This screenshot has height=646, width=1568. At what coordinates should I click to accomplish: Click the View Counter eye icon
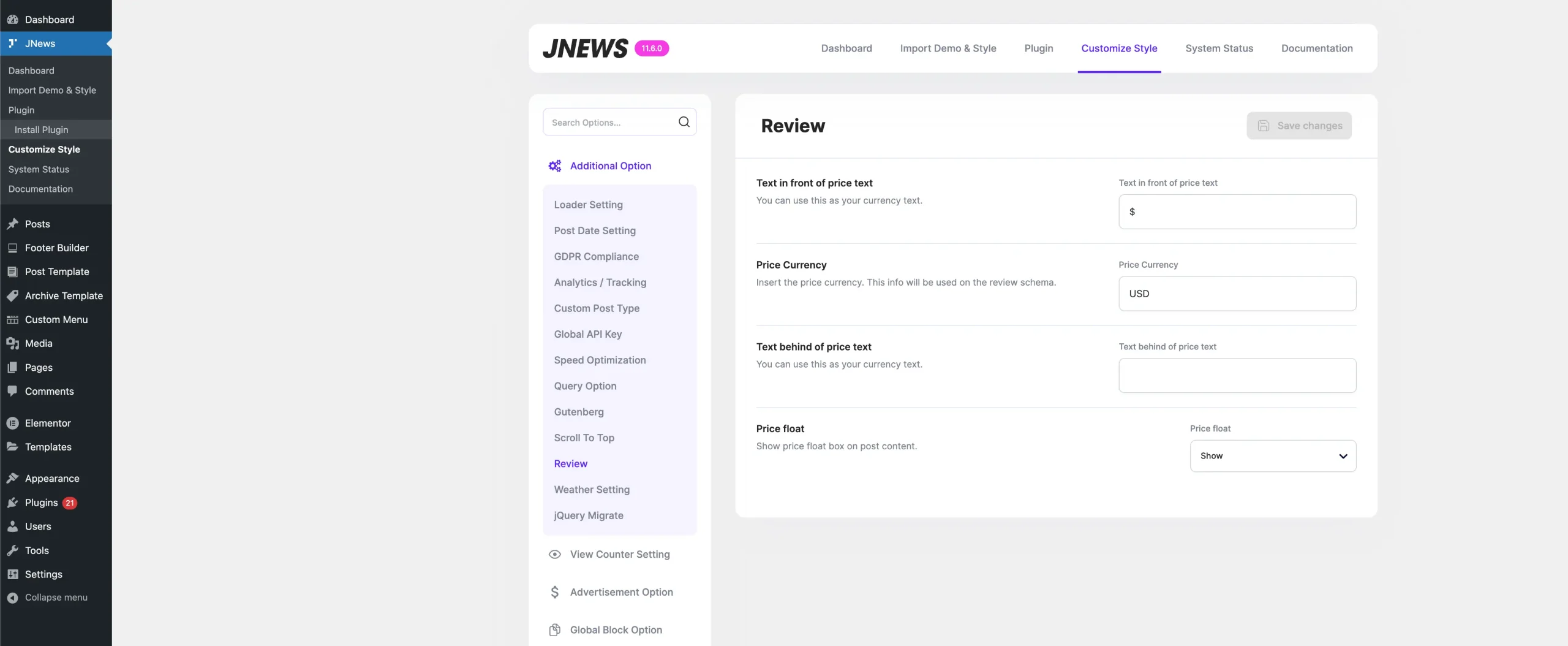[554, 554]
